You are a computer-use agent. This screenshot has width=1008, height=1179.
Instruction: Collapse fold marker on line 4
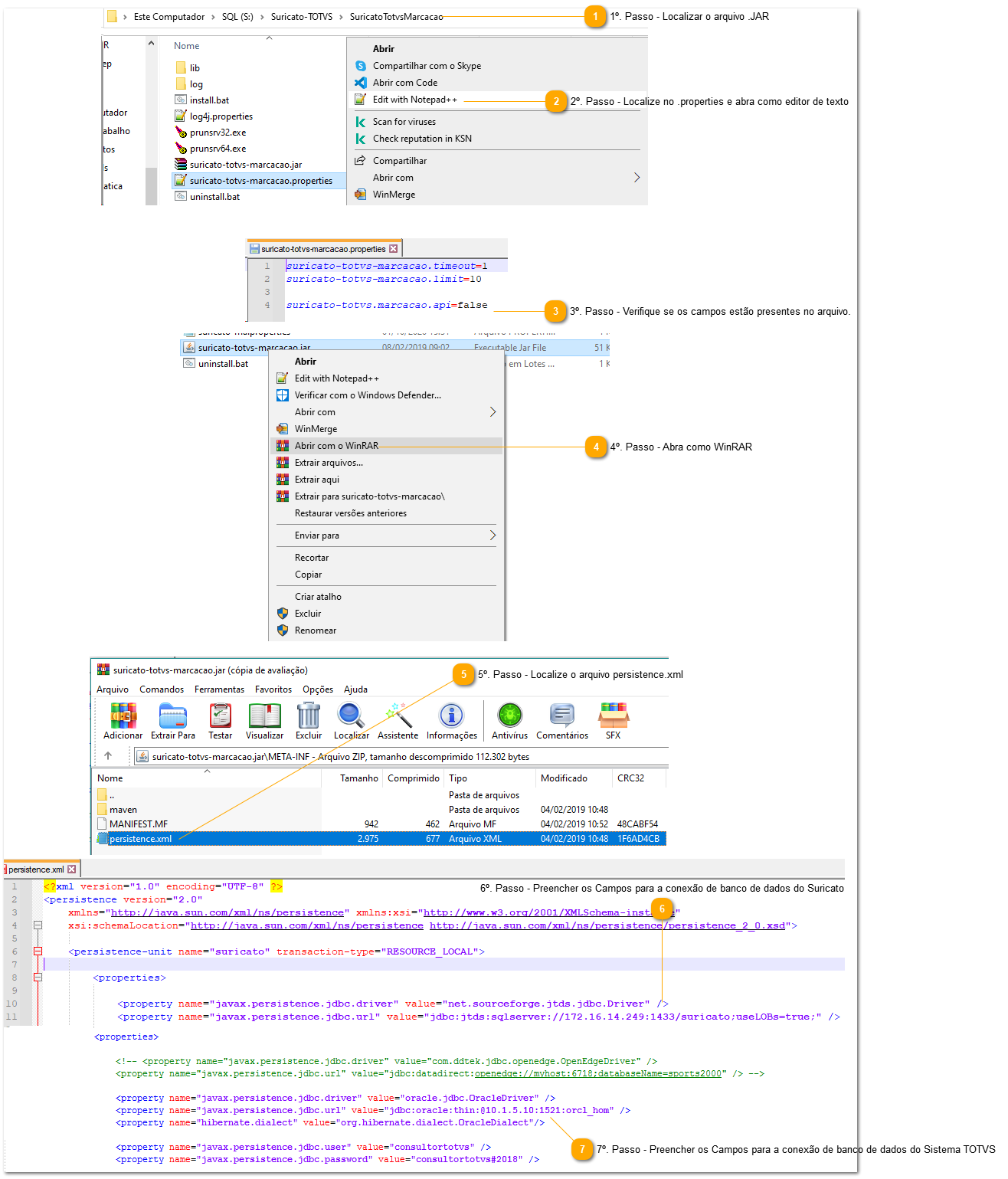pos(38,925)
